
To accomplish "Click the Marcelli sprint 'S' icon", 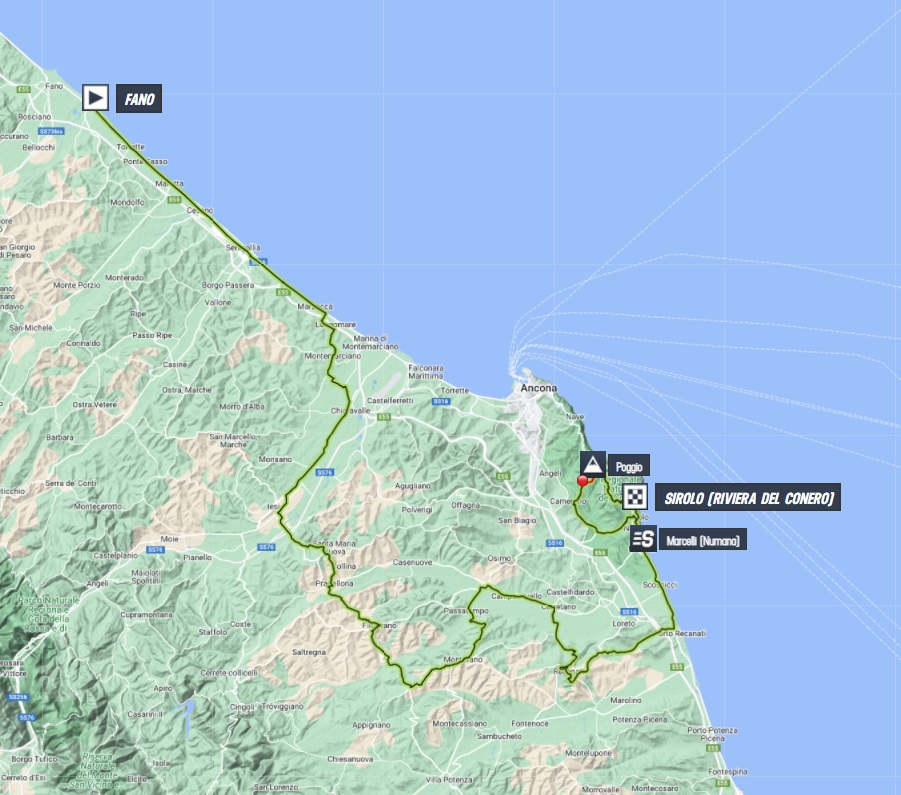I will pyautogui.click(x=643, y=539).
